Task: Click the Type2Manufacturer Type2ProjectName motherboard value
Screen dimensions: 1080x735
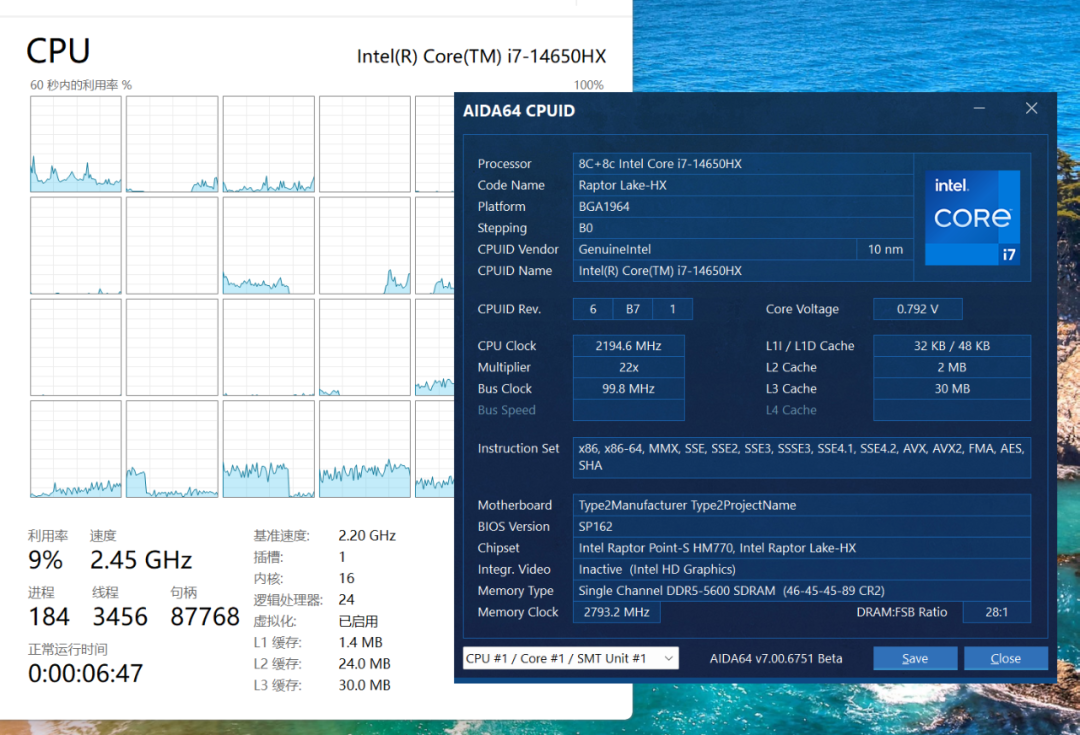Action: pos(802,505)
